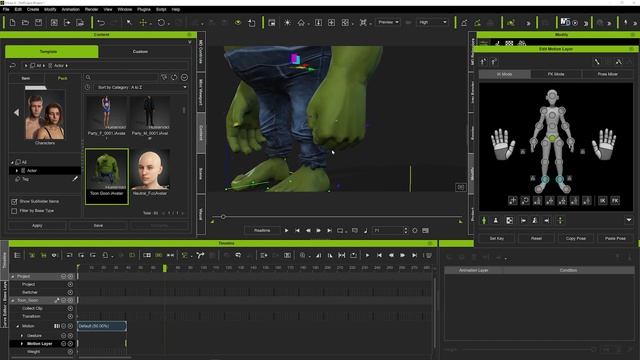The height and width of the screenshot is (360, 640).
Task: Select the Toon Goon avatar thumbnail
Action: 107,176
